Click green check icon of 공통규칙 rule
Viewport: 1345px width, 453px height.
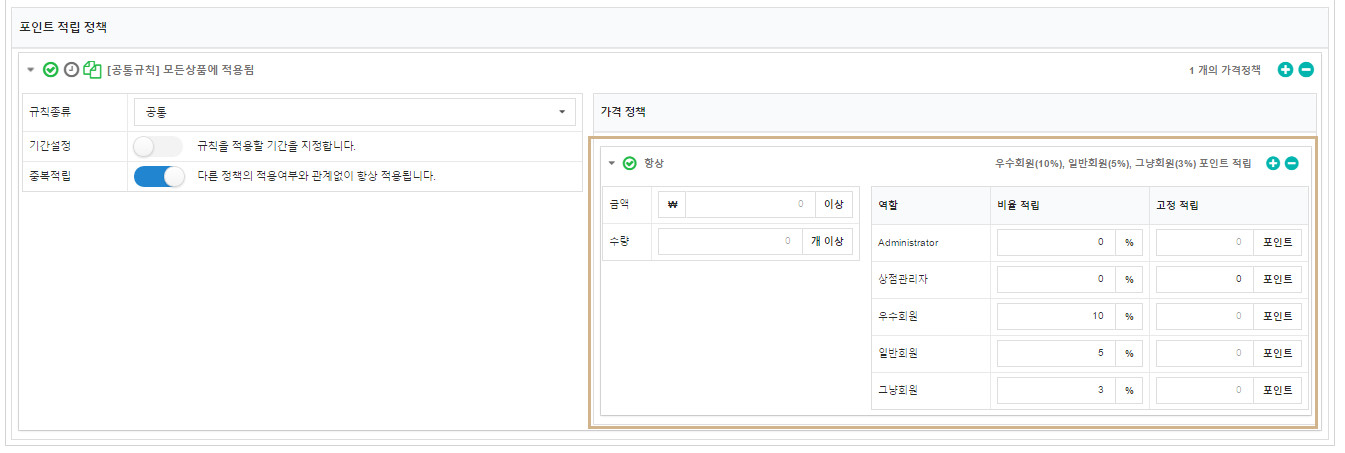point(50,70)
